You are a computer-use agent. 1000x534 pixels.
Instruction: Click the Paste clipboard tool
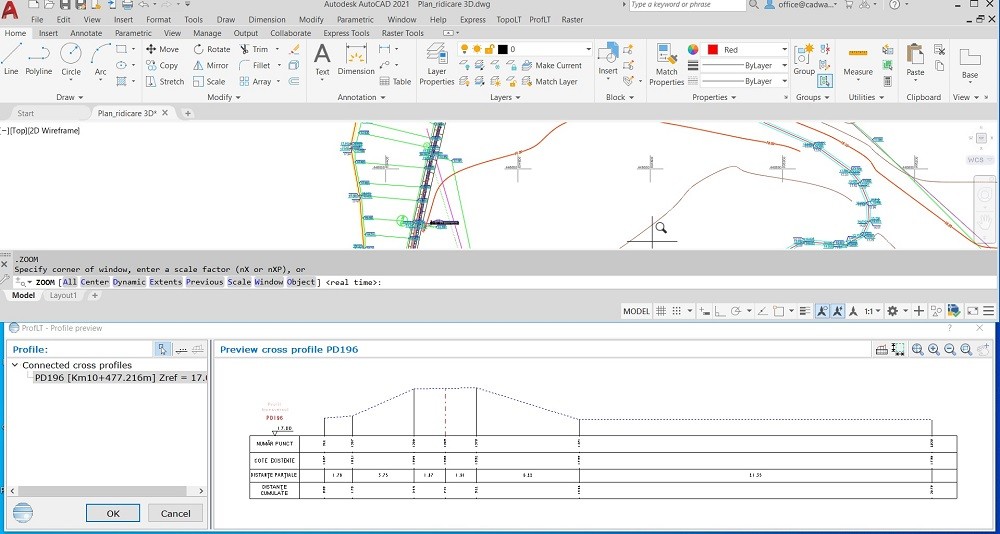click(x=915, y=59)
